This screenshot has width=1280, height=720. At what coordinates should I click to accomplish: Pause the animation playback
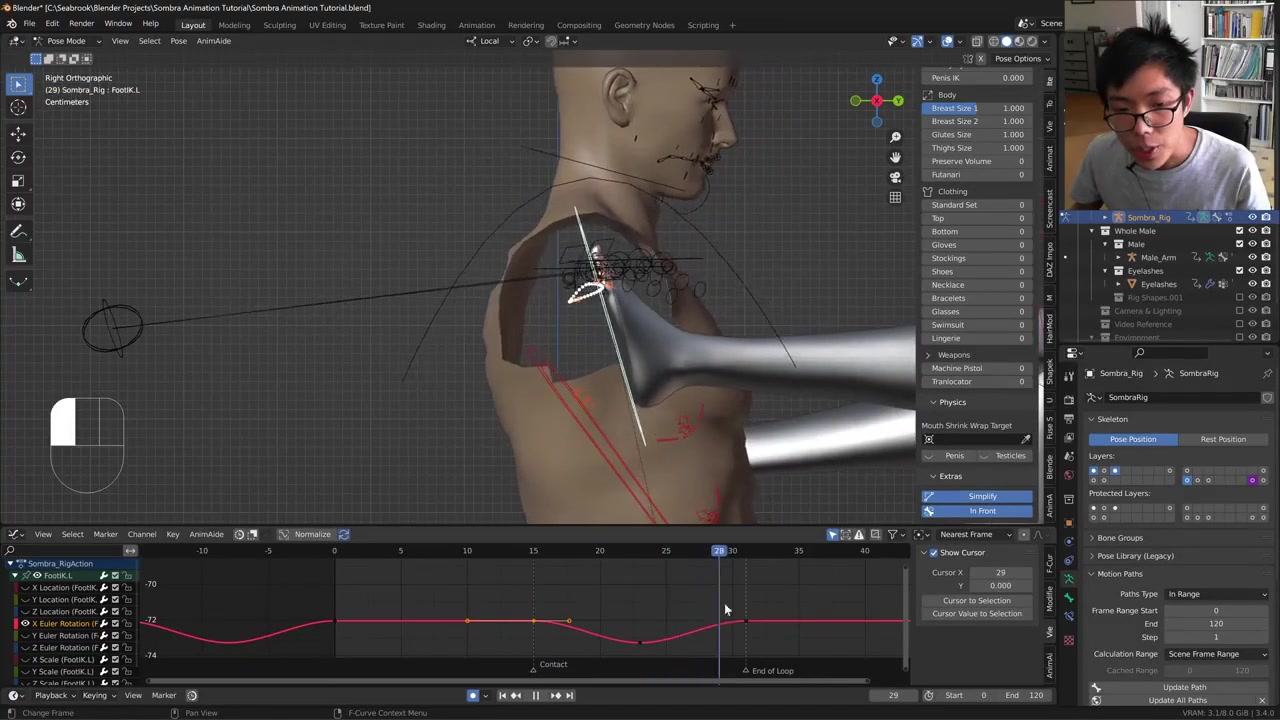click(535, 695)
